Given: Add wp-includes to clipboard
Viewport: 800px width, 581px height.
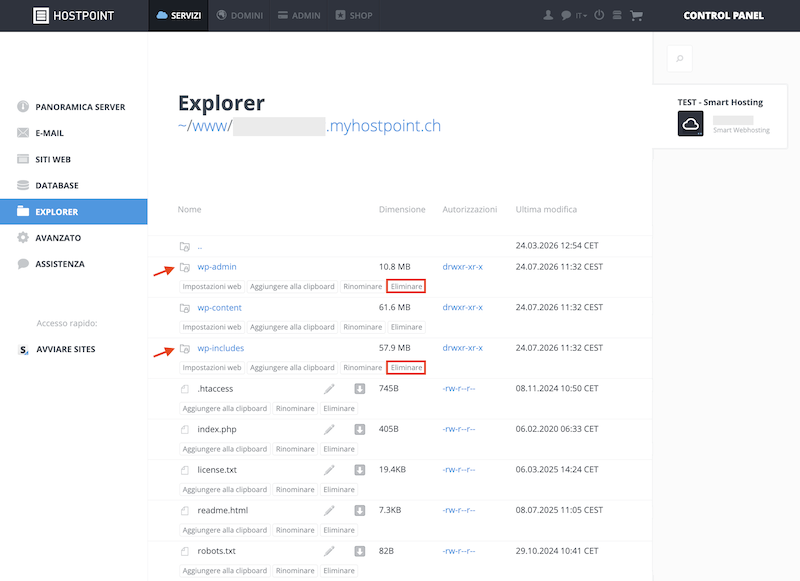Looking at the screenshot, I should click(x=292, y=368).
